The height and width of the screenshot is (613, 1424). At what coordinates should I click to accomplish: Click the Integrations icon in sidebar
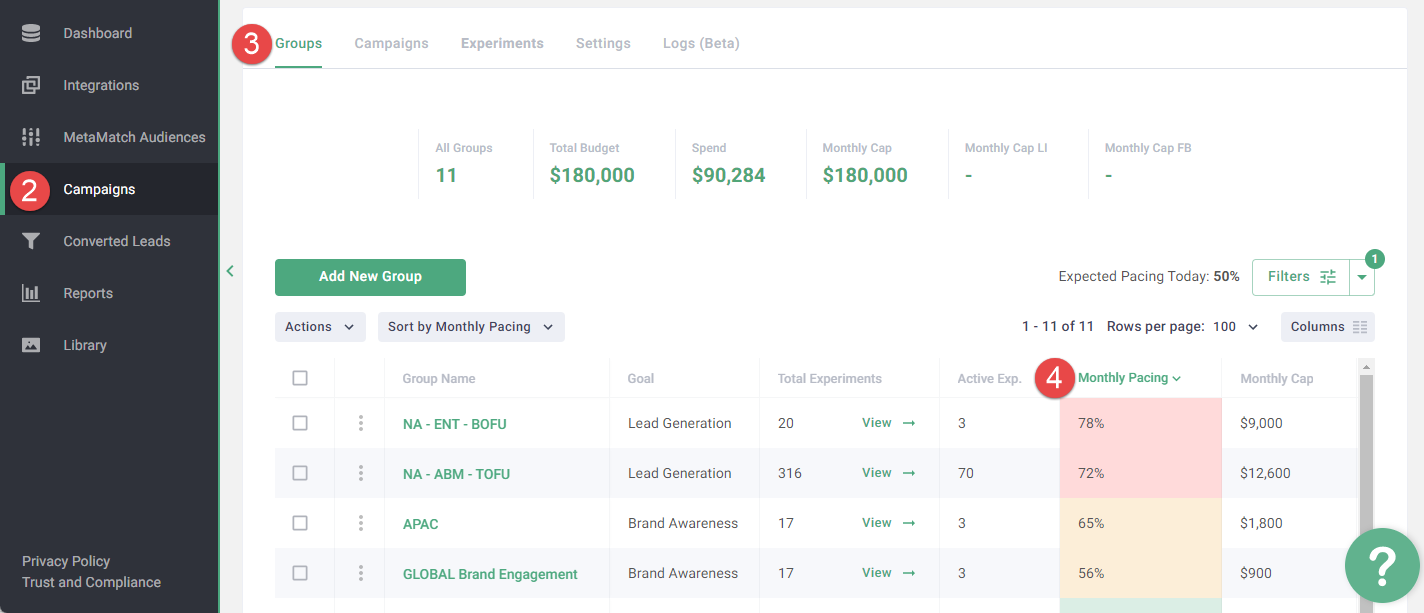click(31, 85)
